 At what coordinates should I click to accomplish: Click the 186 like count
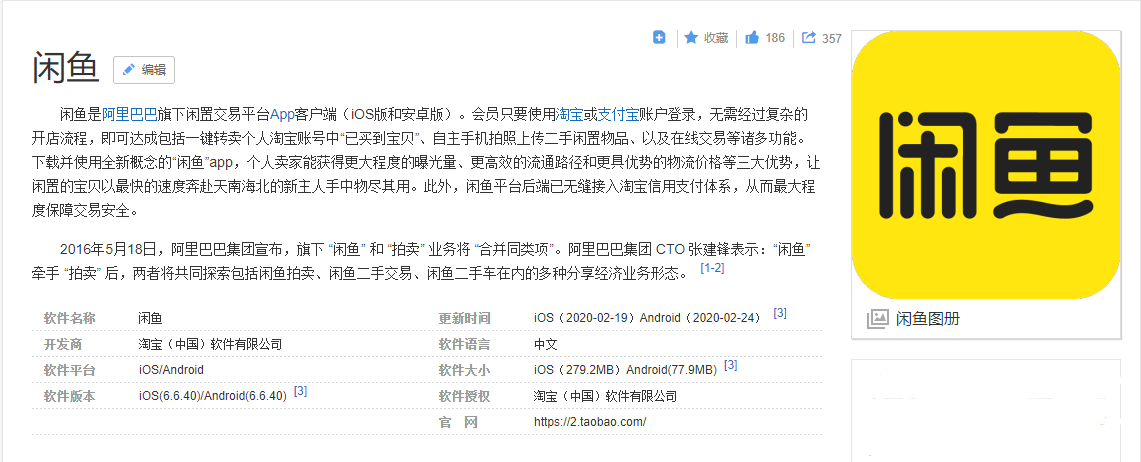point(775,38)
